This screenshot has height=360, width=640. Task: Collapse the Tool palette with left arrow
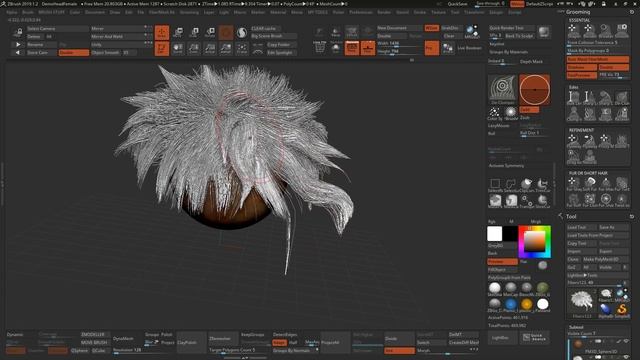(x=560, y=216)
